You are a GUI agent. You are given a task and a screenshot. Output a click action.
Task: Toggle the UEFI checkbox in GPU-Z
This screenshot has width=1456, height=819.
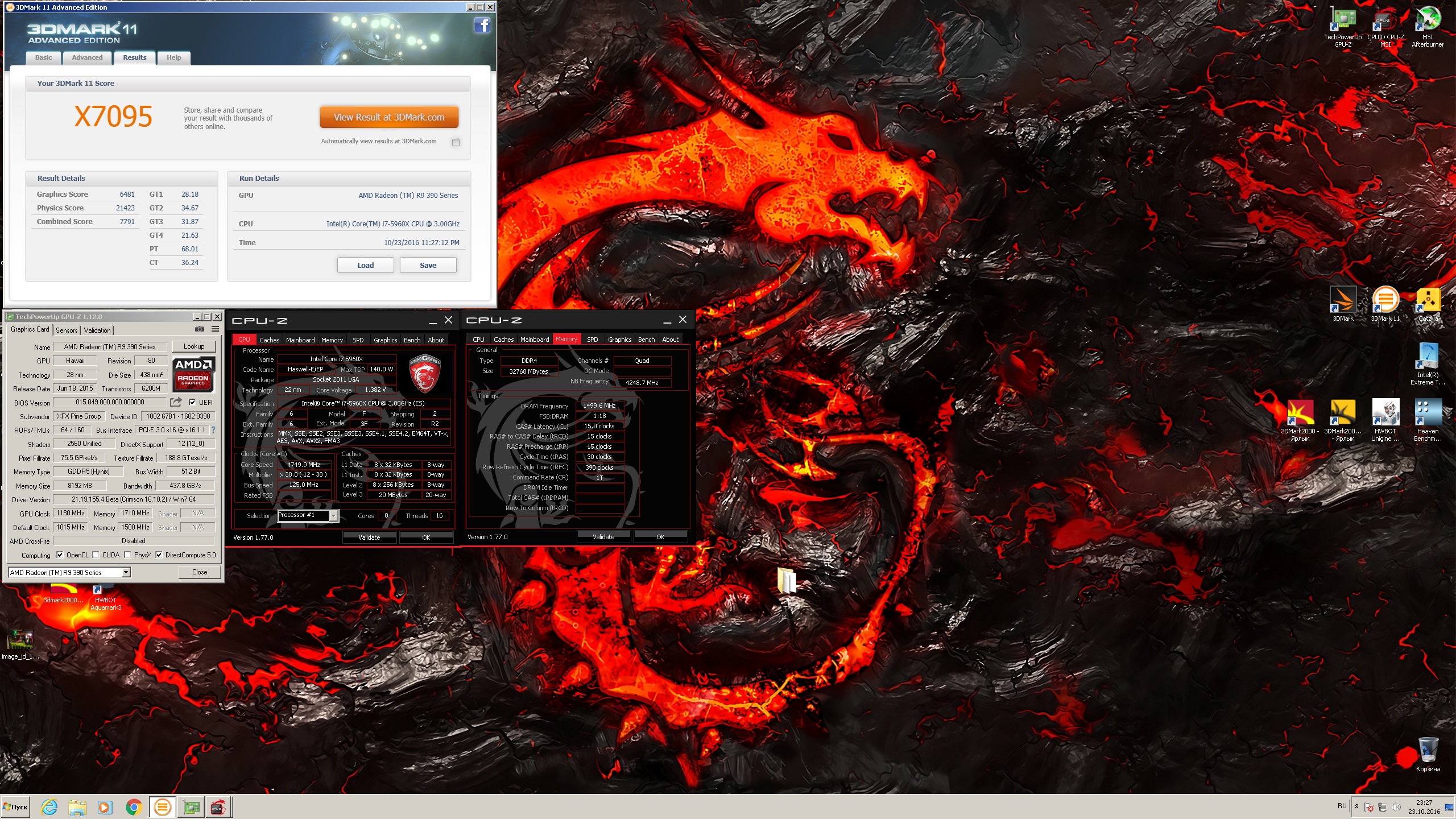click(192, 402)
